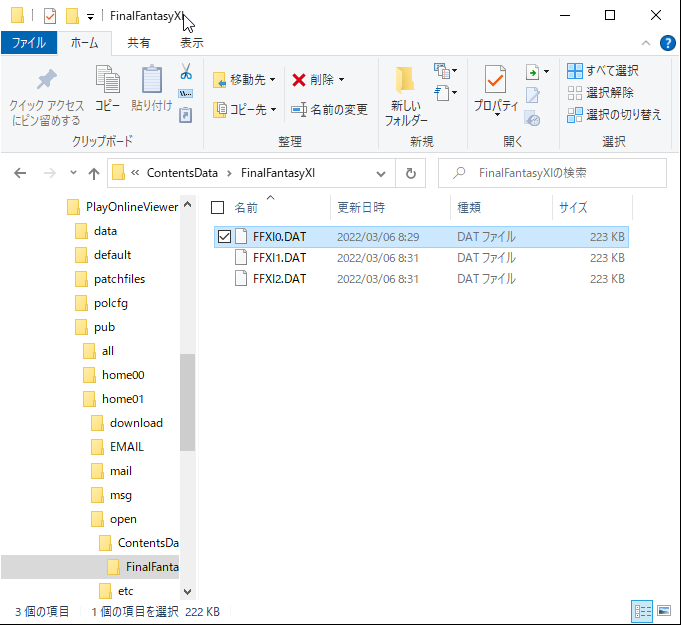Collapse the ribbon with the chevron
The width and height of the screenshot is (681, 625).
click(x=646, y=43)
